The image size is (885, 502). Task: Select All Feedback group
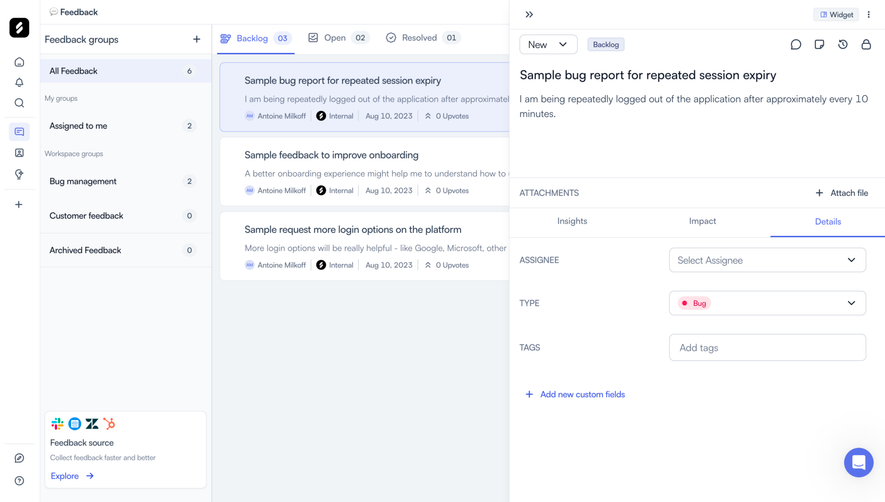[x=126, y=71]
